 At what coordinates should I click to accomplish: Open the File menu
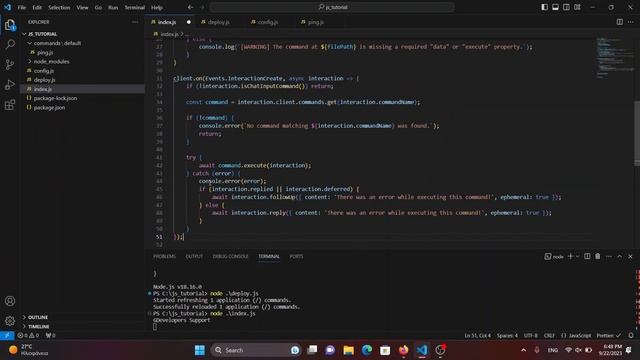(22, 7)
